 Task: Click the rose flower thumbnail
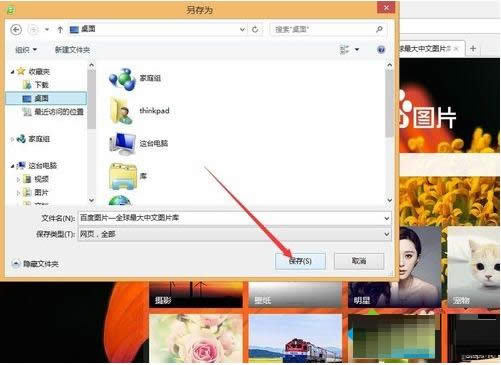pos(196,338)
